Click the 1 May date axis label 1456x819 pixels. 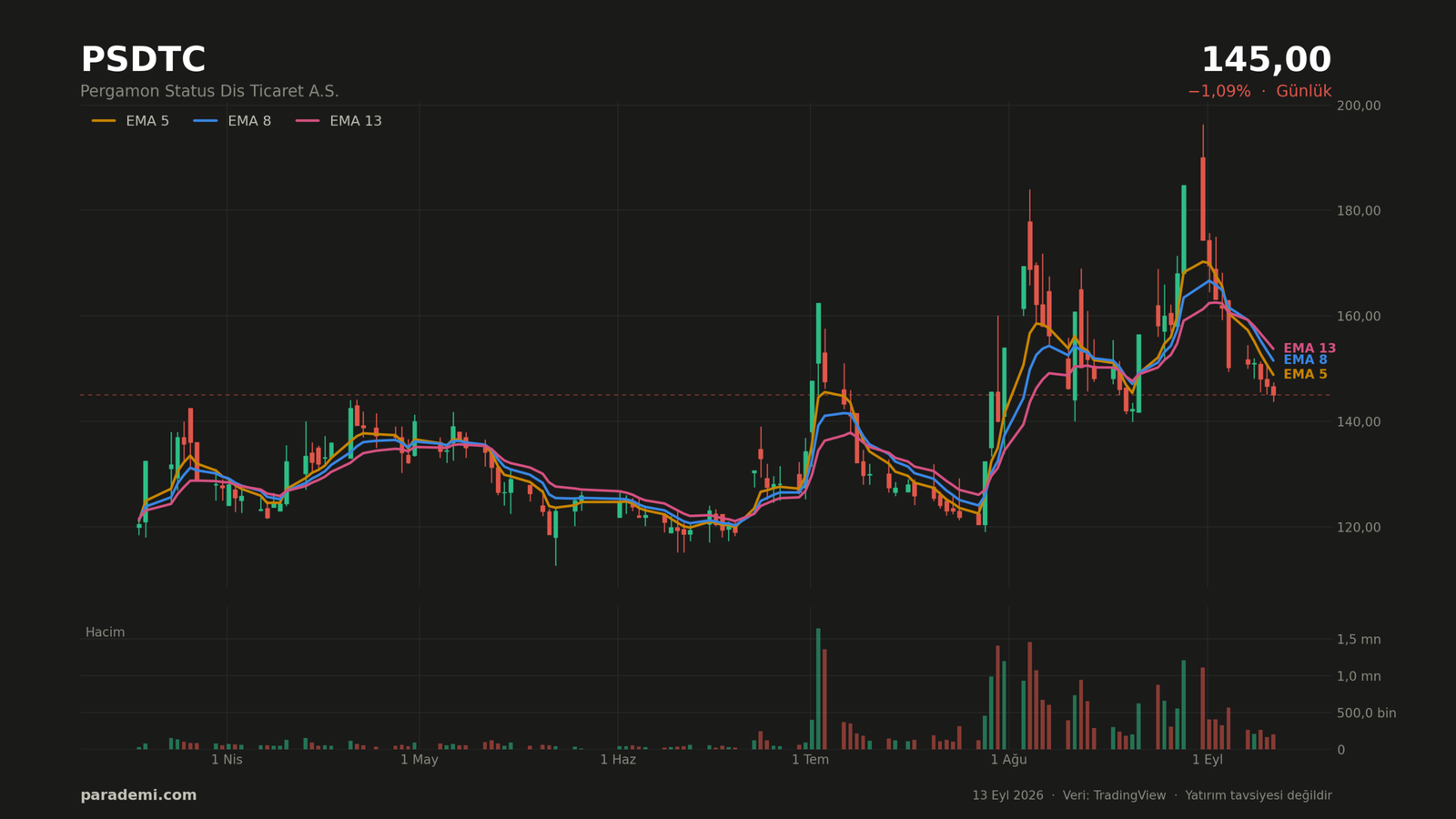click(419, 760)
